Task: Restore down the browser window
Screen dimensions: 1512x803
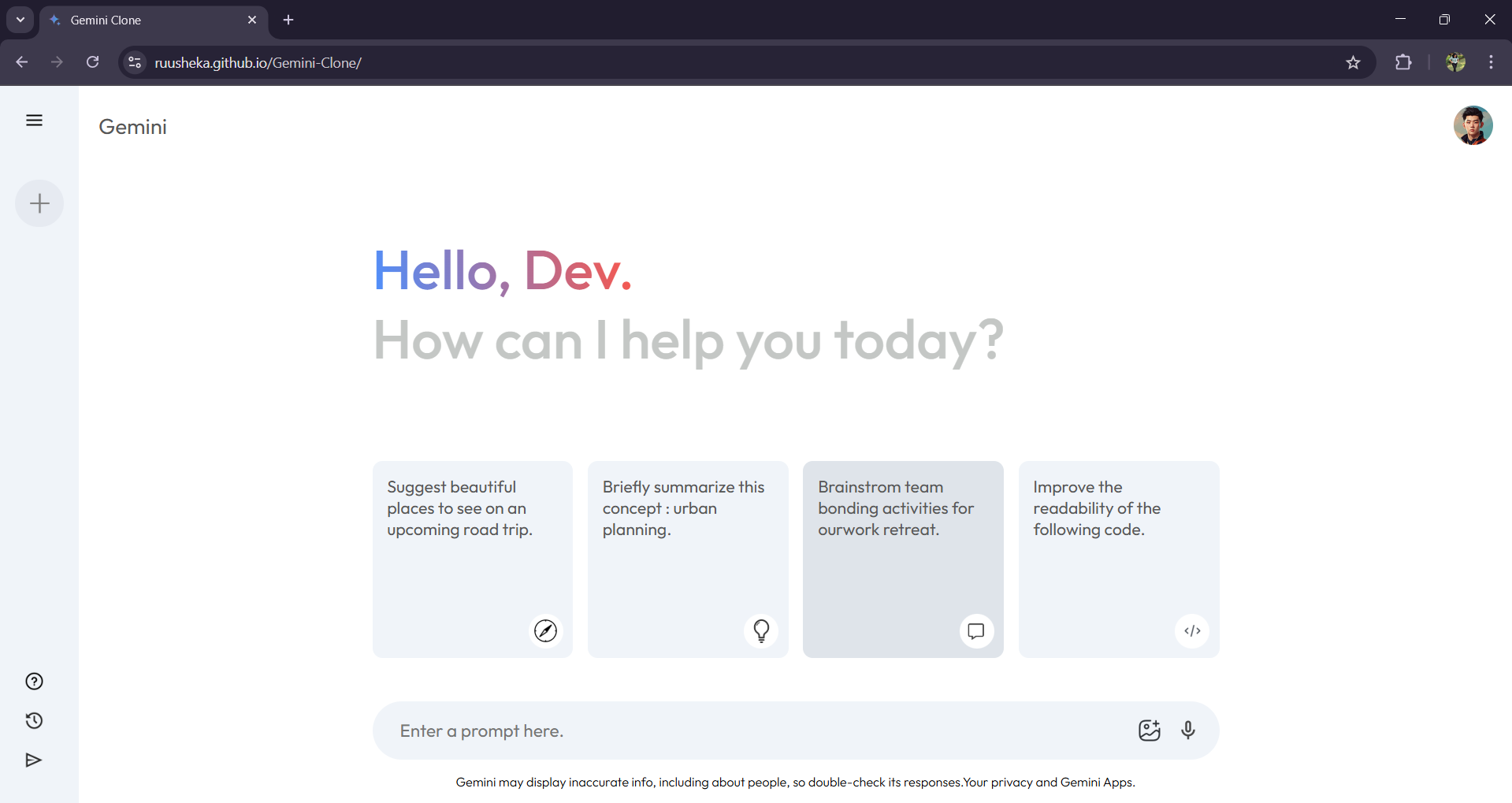Action: pos(1444,19)
